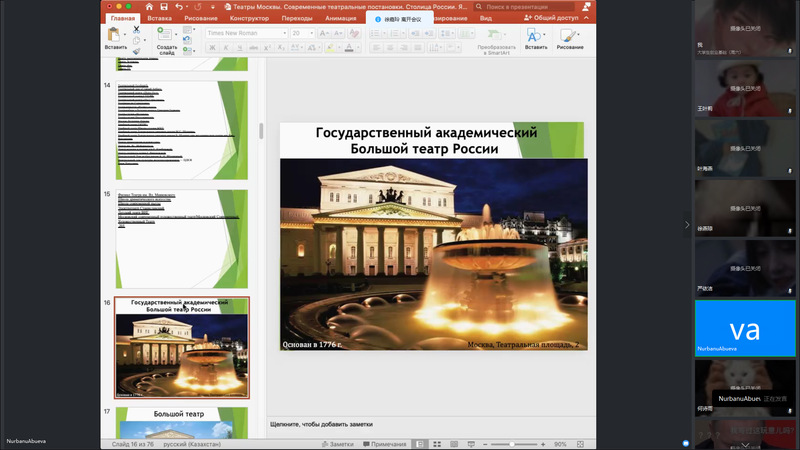The width and height of the screenshot is (800, 450).
Task: Open the Конструктор ribbon tab
Action: point(249,18)
